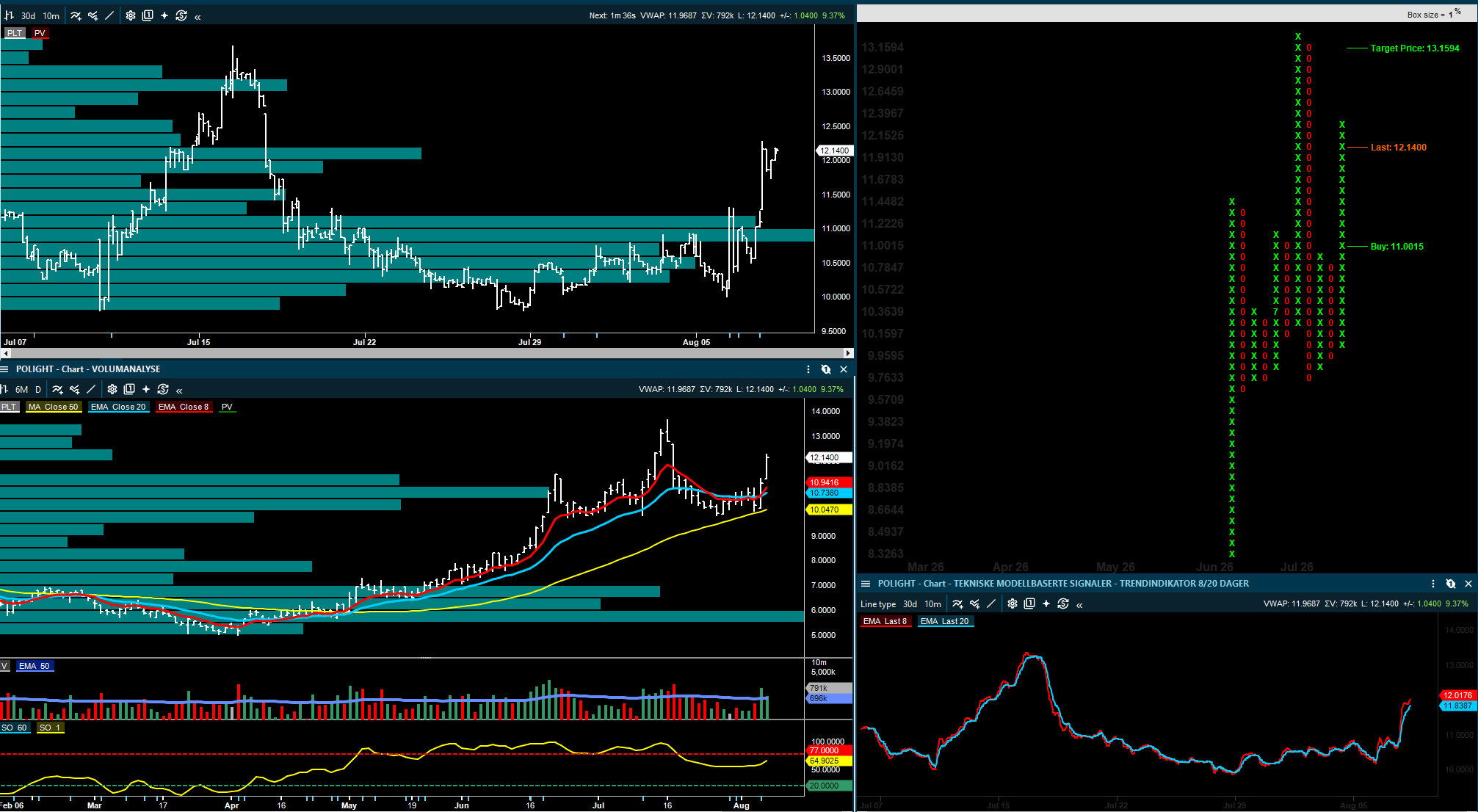The height and width of the screenshot is (812, 1478).
Task: Click the left arrow of top chart scrollbar
Action: 6,353
